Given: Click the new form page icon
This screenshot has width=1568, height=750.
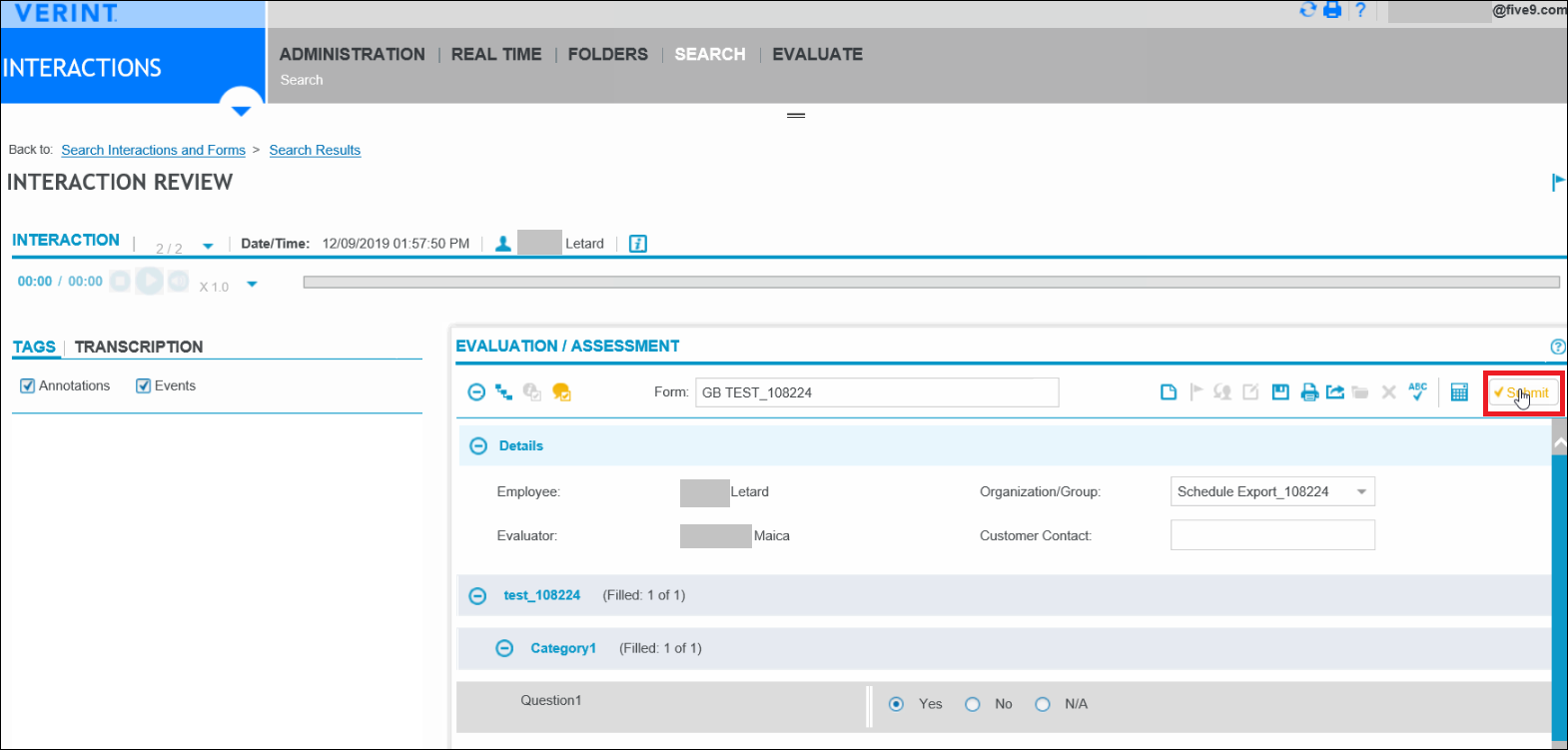Looking at the screenshot, I should [x=1169, y=392].
